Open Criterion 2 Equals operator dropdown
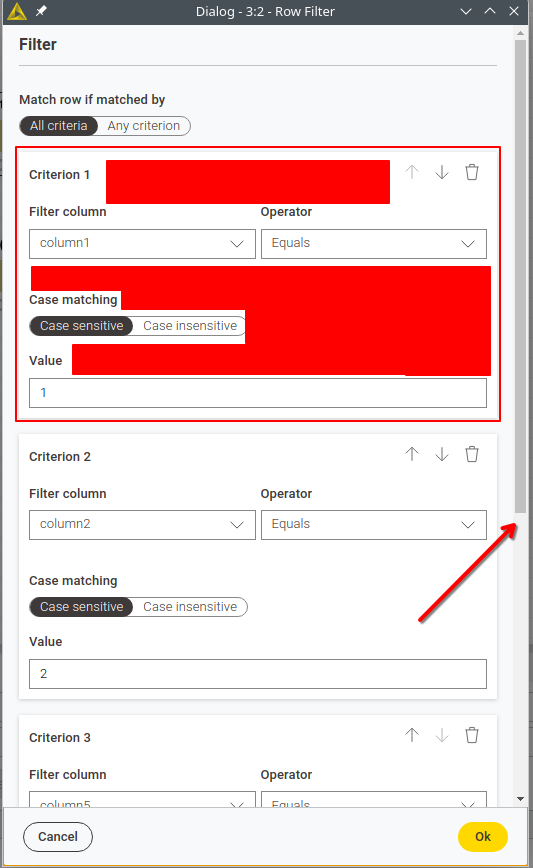The image size is (533, 868). click(374, 525)
